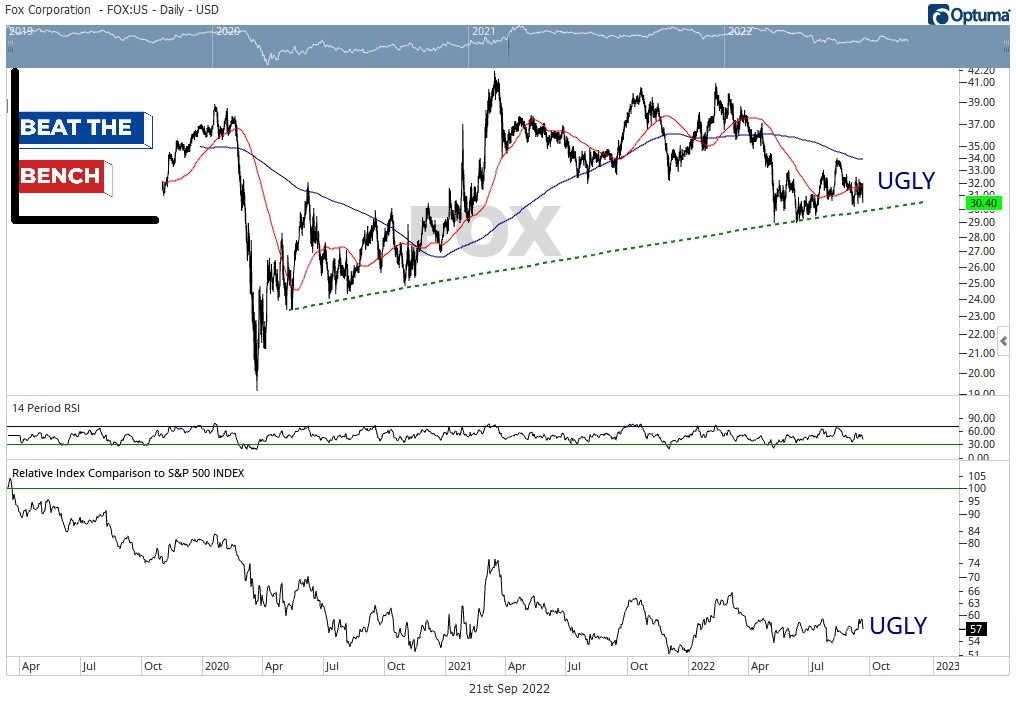Select the BEAT THE banner label
Screen dimensions: 1016x708
[x=85, y=129]
